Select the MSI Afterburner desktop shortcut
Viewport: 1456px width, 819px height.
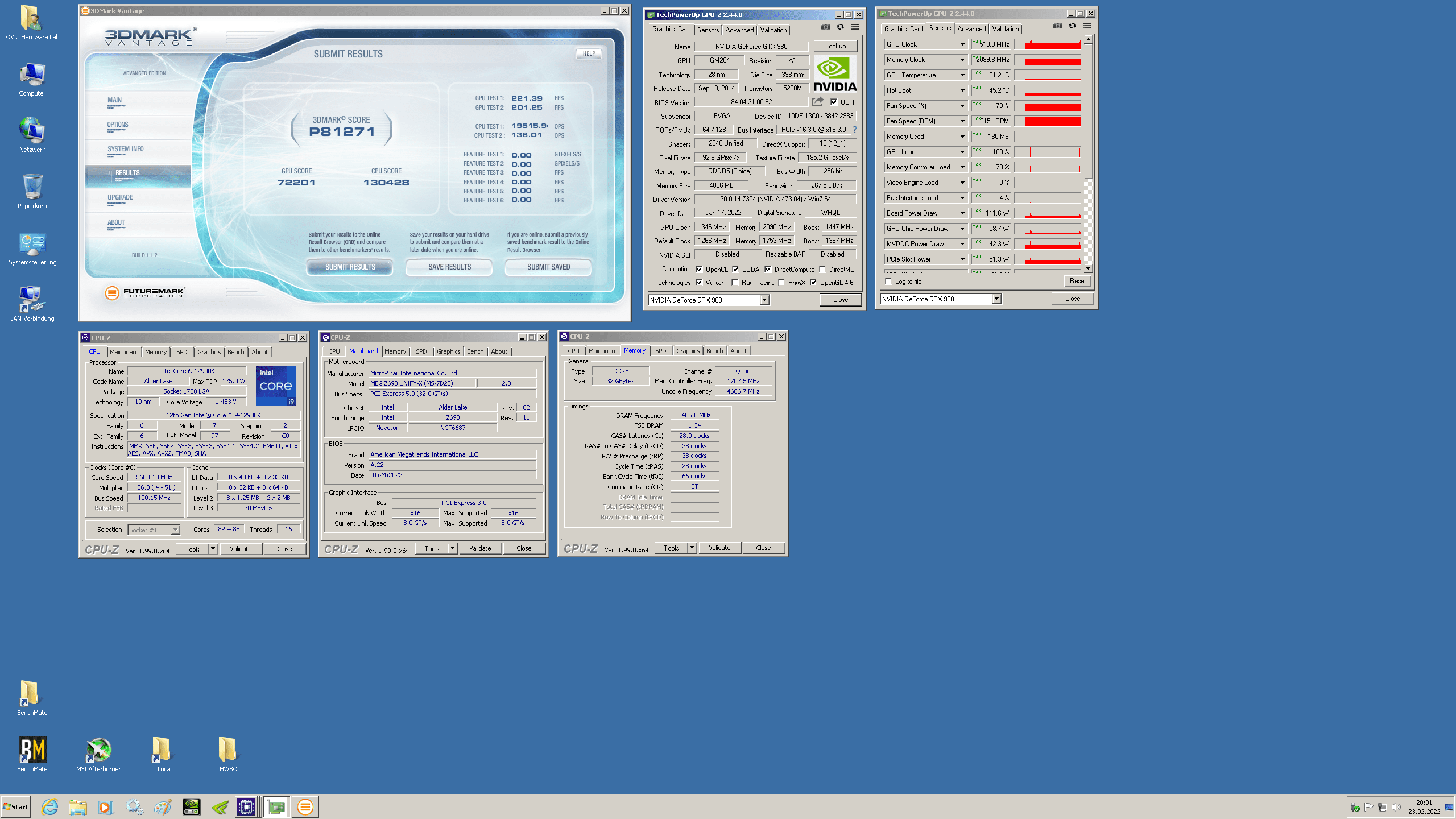click(98, 755)
